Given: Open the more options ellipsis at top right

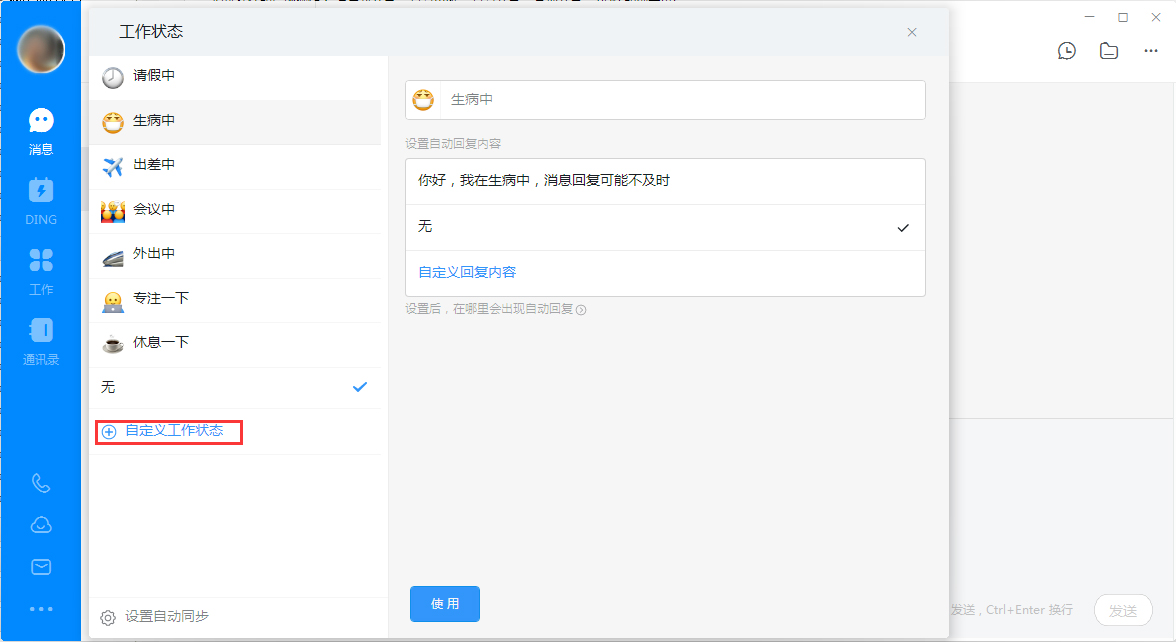Looking at the screenshot, I should [1151, 50].
